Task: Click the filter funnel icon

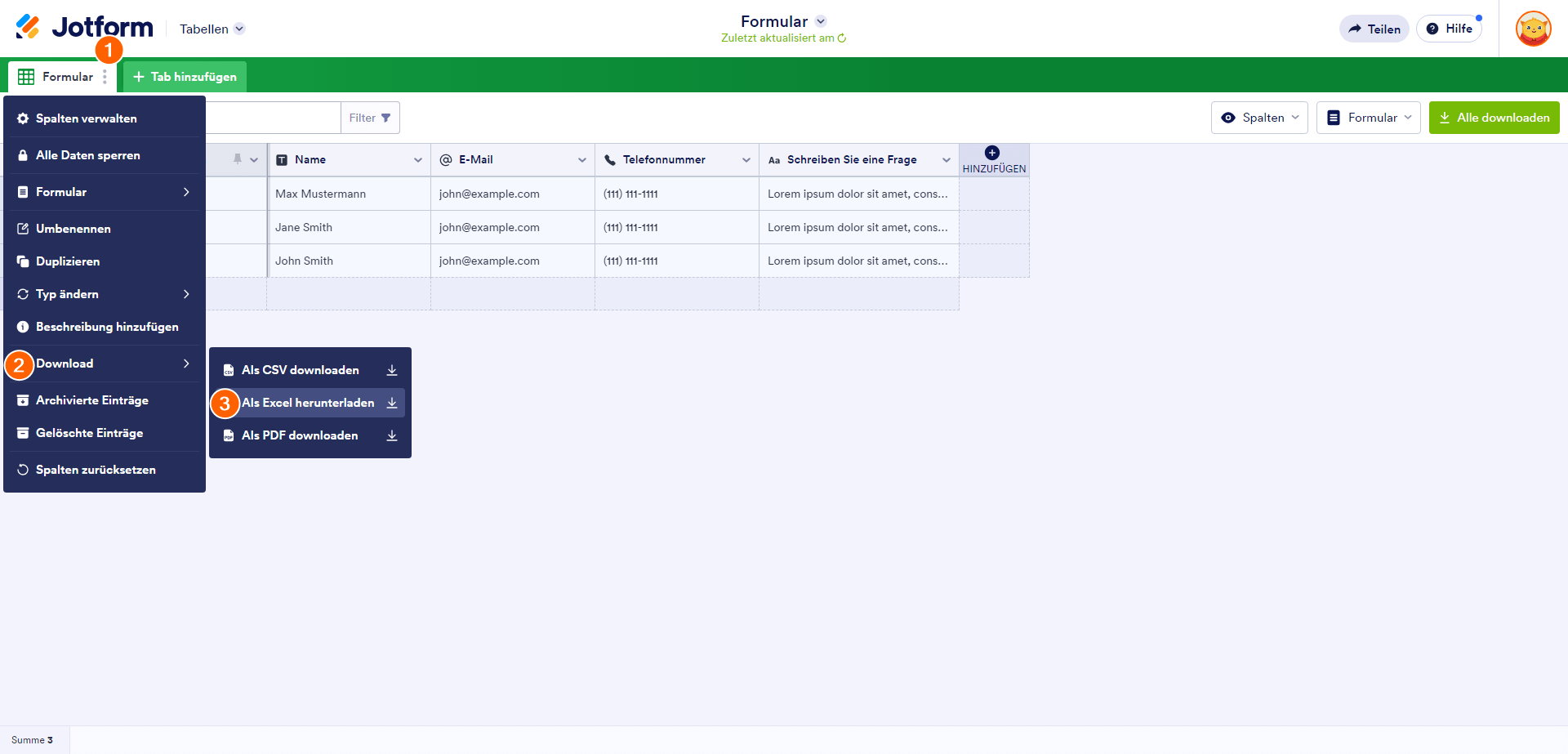Action: tap(386, 118)
